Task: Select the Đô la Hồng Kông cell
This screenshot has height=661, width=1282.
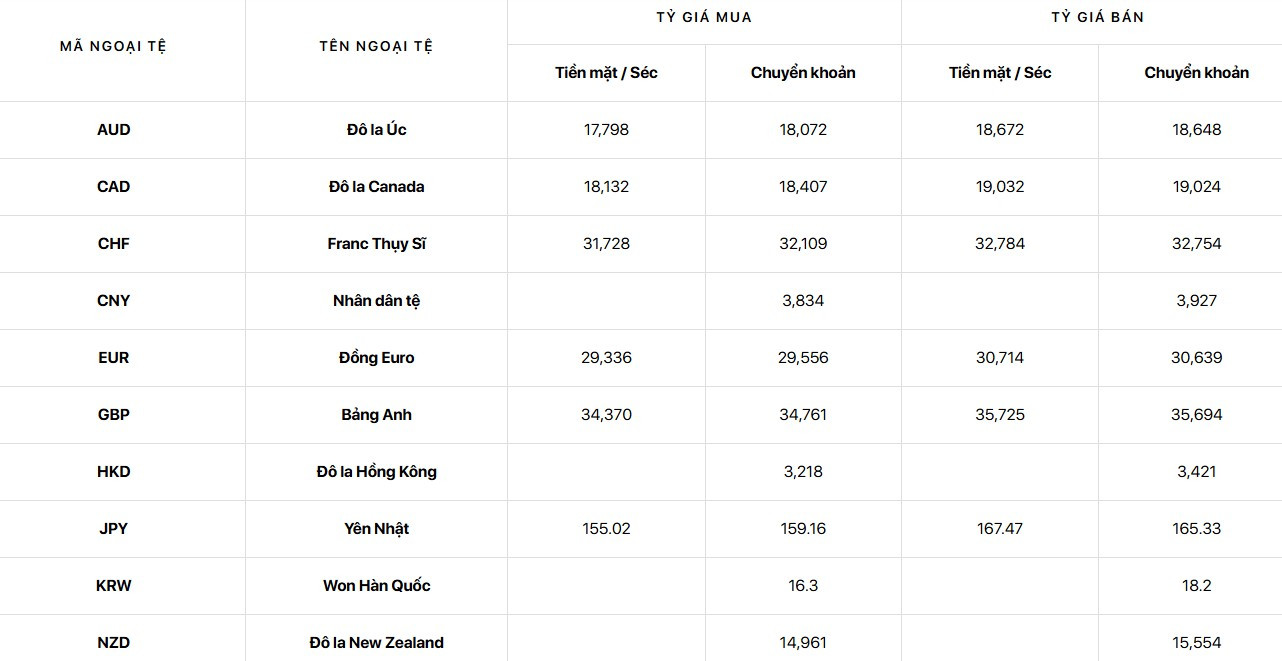Action: (376, 472)
